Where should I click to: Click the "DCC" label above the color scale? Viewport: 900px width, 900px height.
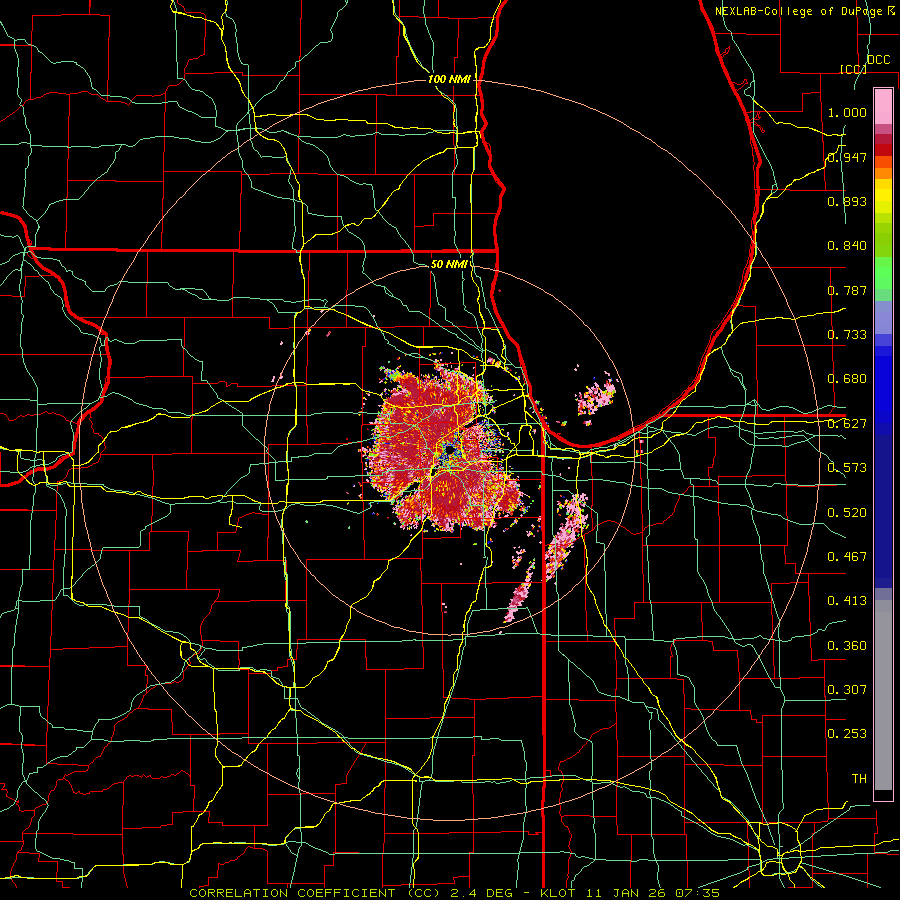878,60
